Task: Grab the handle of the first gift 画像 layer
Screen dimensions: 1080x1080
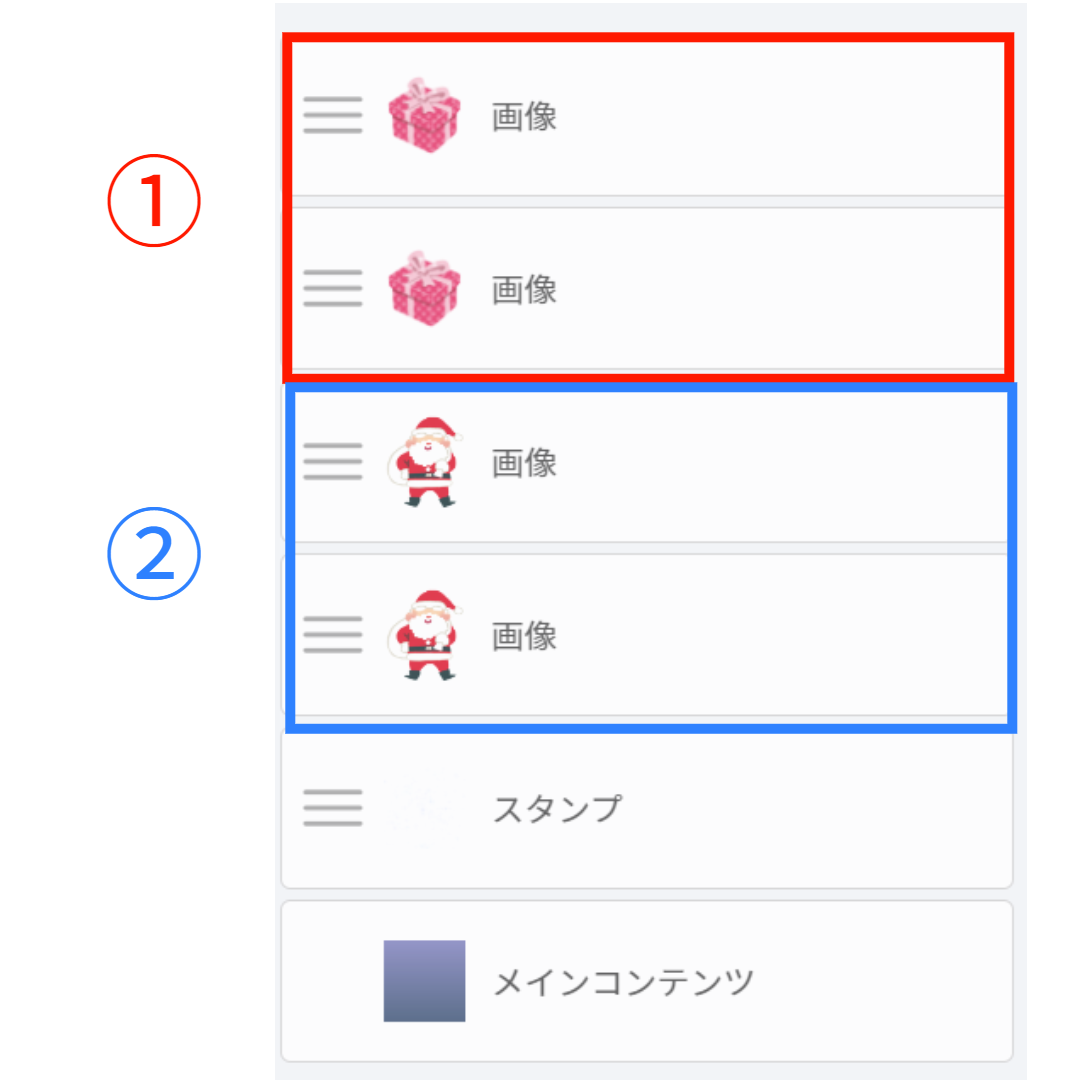Action: [333, 115]
